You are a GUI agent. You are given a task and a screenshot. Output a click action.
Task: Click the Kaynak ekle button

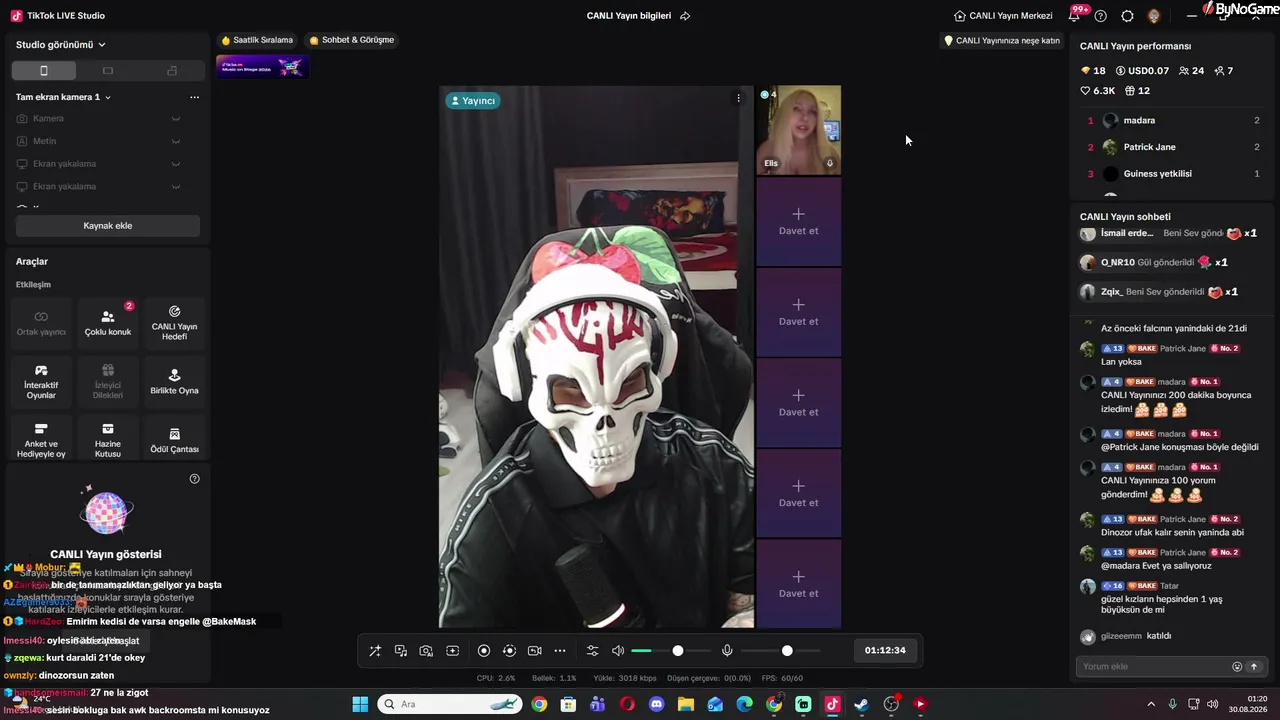[x=108, y=226]
